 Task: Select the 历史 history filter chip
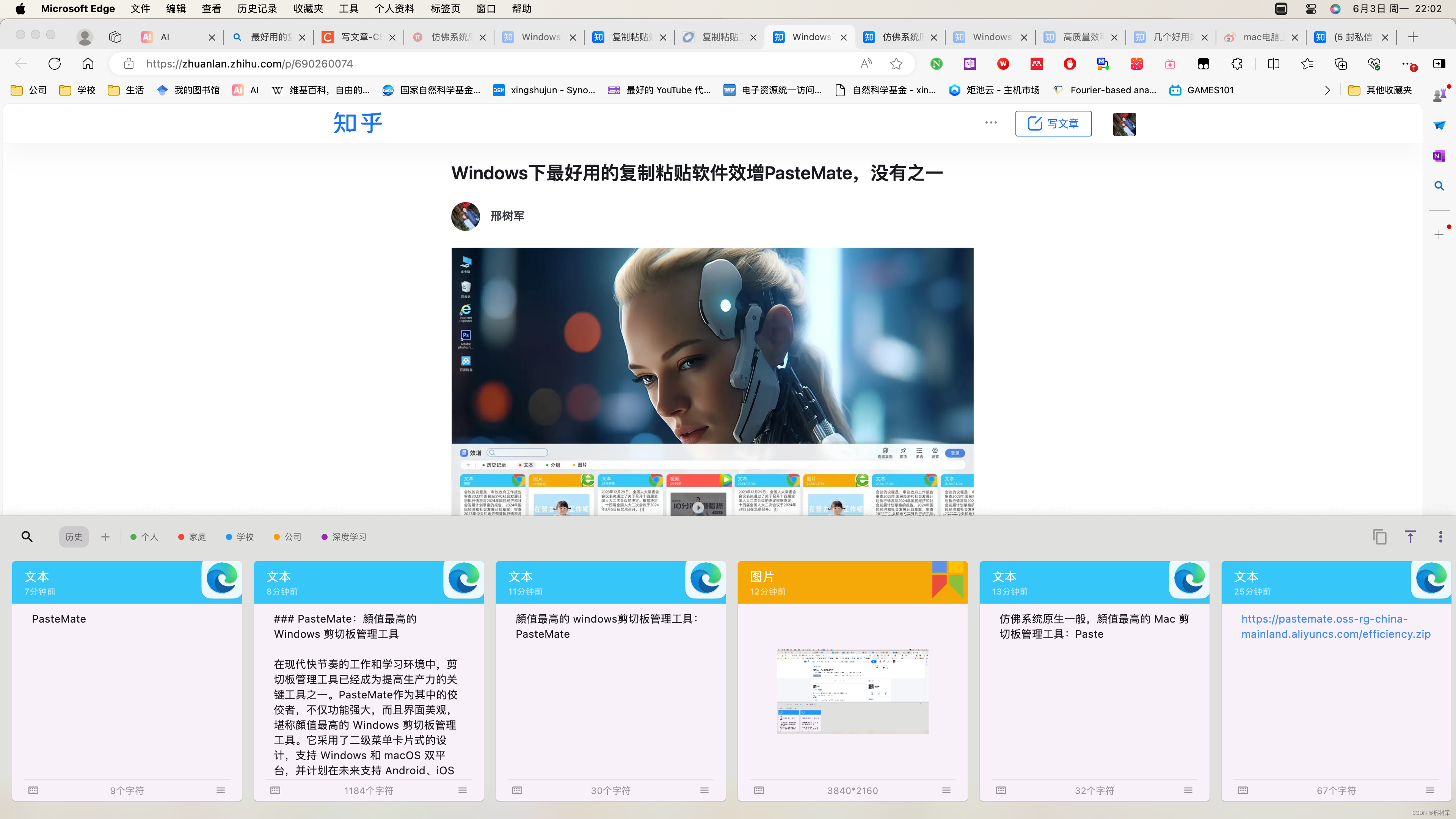(x=74, y=537)
